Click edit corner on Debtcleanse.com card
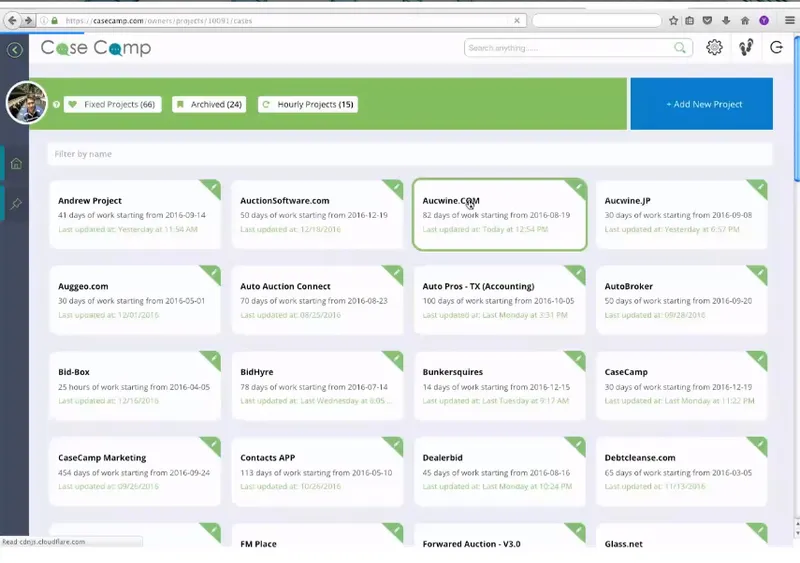This screenshot has height=563, width=800. coord(760,445)
